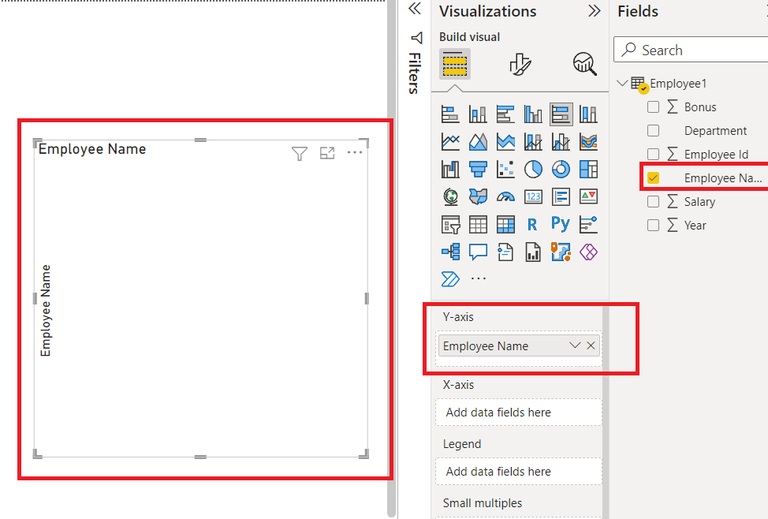This screenshot has width=768, height=519.
Task: Click the Fields search box
Action: (691, 49)
